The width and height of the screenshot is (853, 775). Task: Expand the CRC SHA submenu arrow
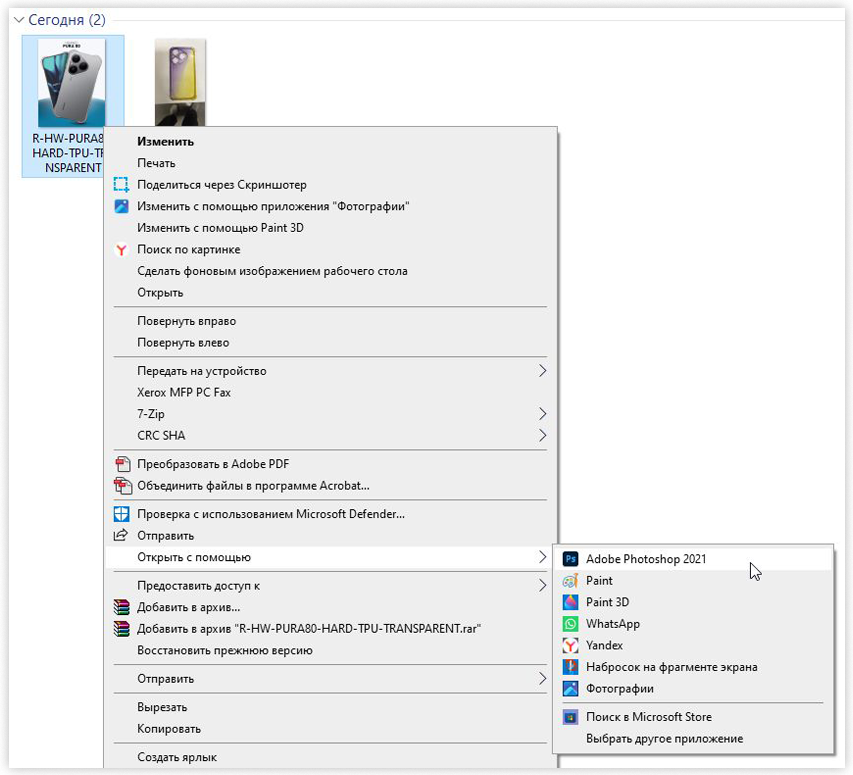(543, 436)
